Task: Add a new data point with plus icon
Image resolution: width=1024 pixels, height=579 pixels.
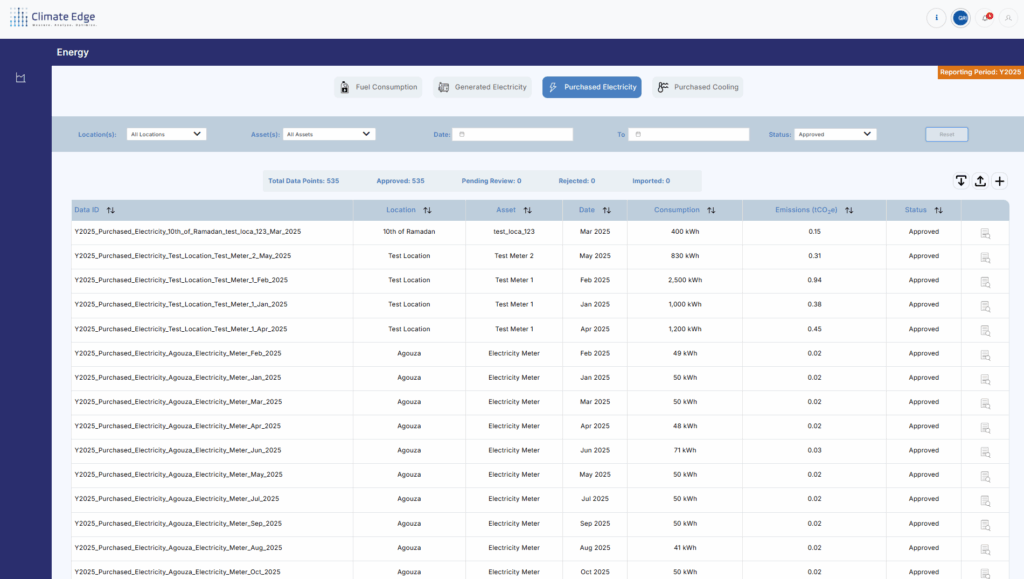Action: [x=999, y=181]
